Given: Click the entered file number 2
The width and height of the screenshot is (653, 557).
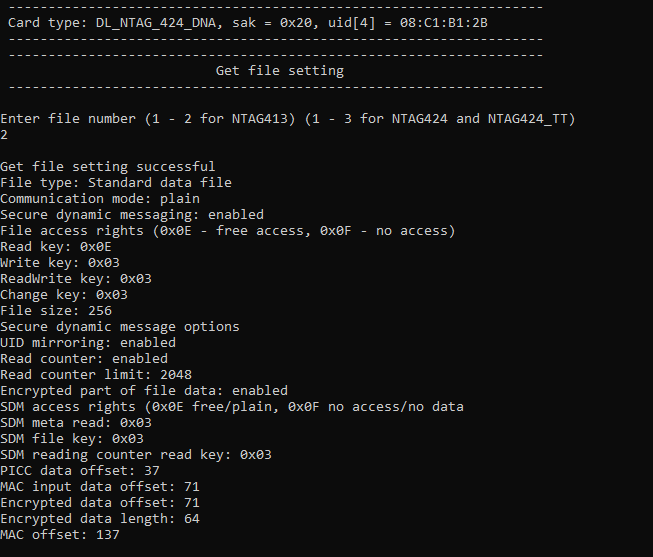Looking at the screenshot, I should point(4,135).
